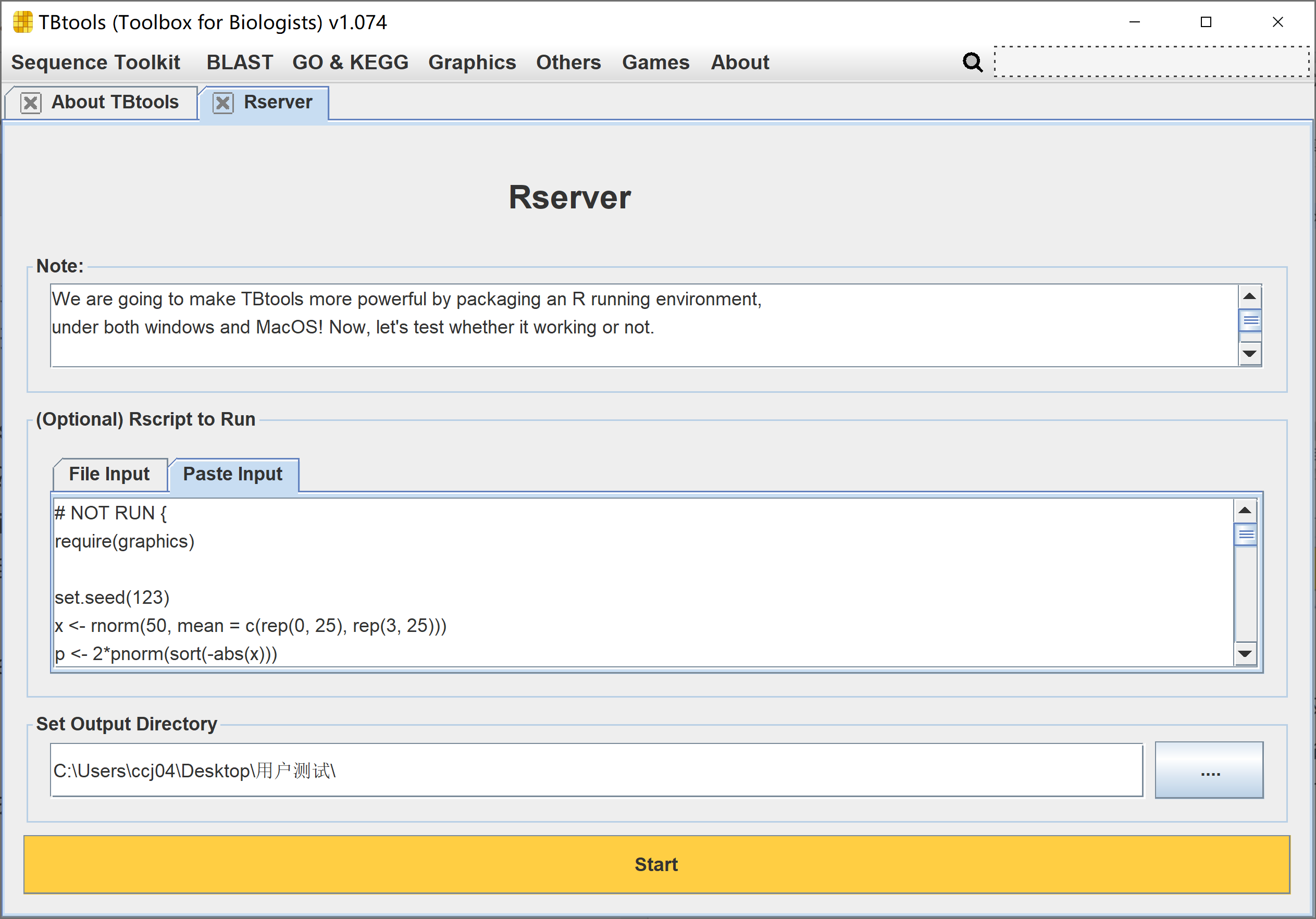Screen dimensions: 1316x919
Task: Browse for output directory with .... button
Action: click(x=1209, y=770)
